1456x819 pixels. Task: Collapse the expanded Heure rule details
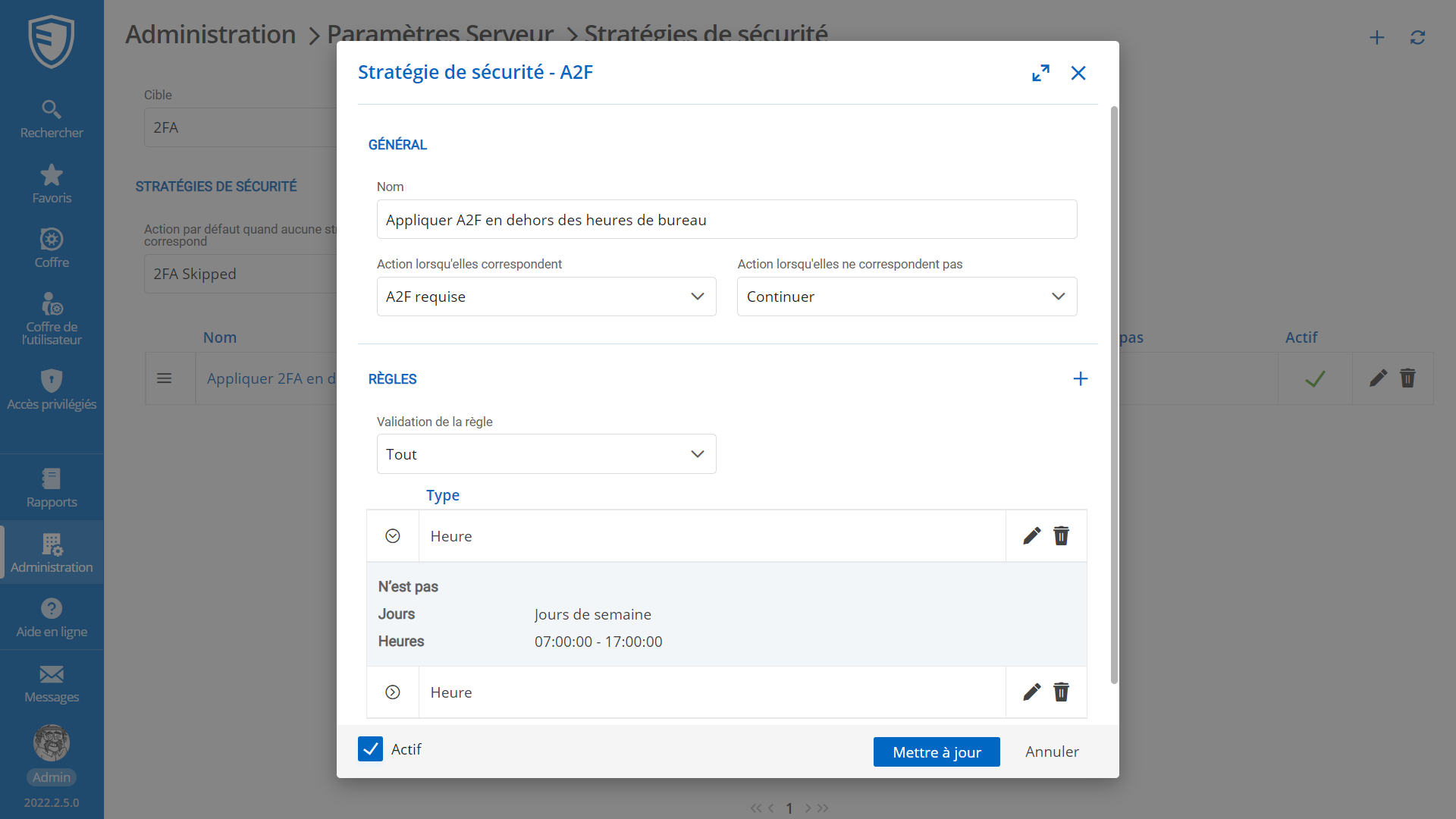pos(393,535)
